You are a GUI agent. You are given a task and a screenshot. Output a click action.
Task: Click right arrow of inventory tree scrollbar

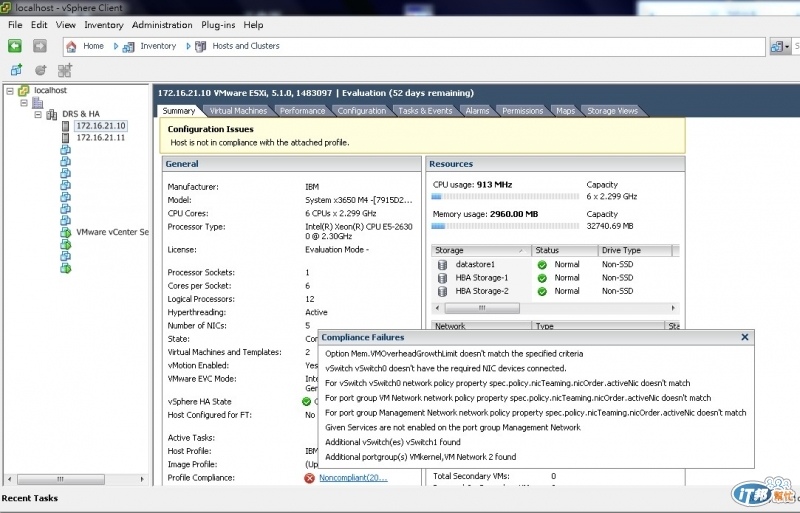click(x=142, y=479)
